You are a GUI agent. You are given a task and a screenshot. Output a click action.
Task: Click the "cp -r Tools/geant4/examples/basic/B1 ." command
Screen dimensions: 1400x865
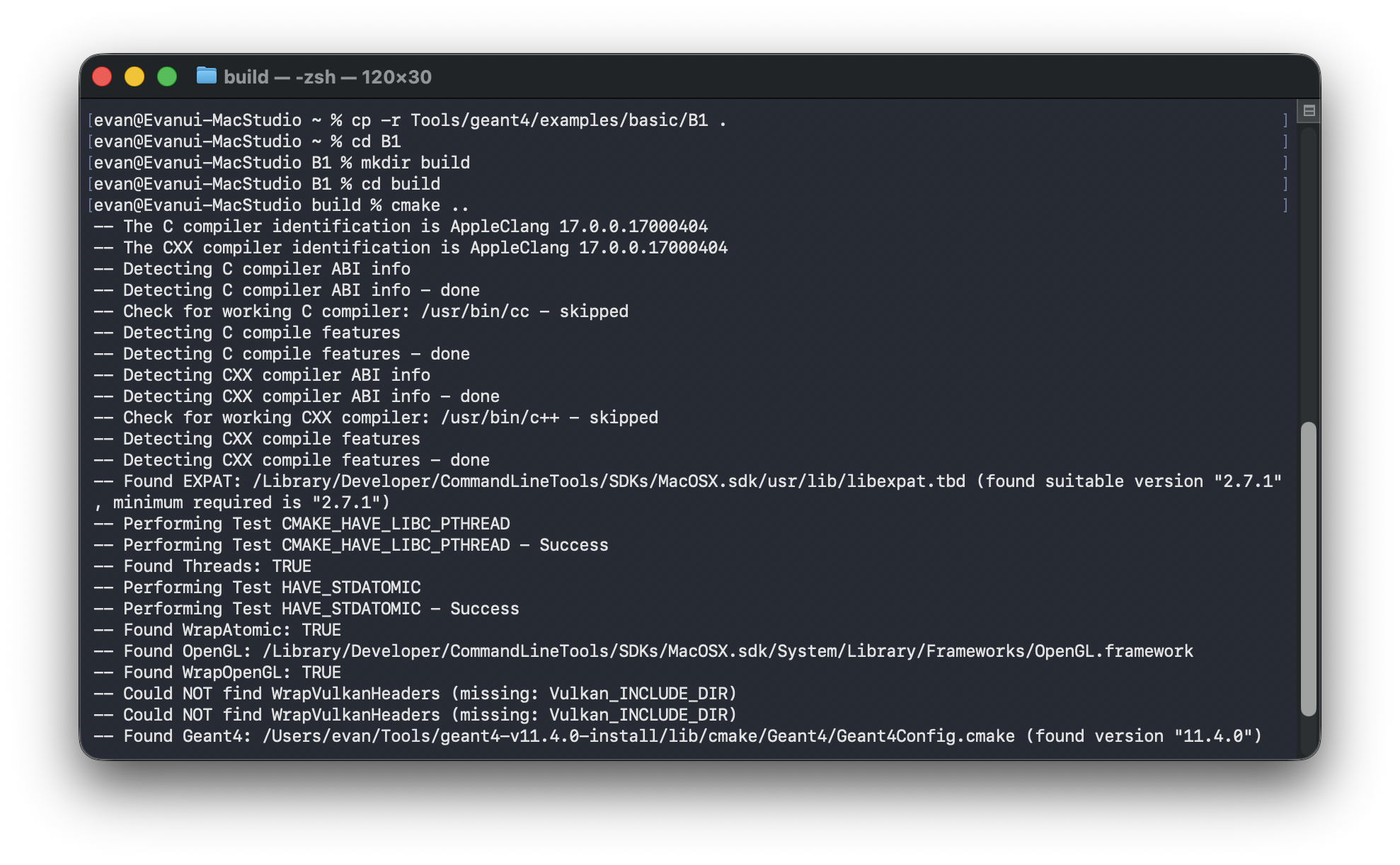539,120
